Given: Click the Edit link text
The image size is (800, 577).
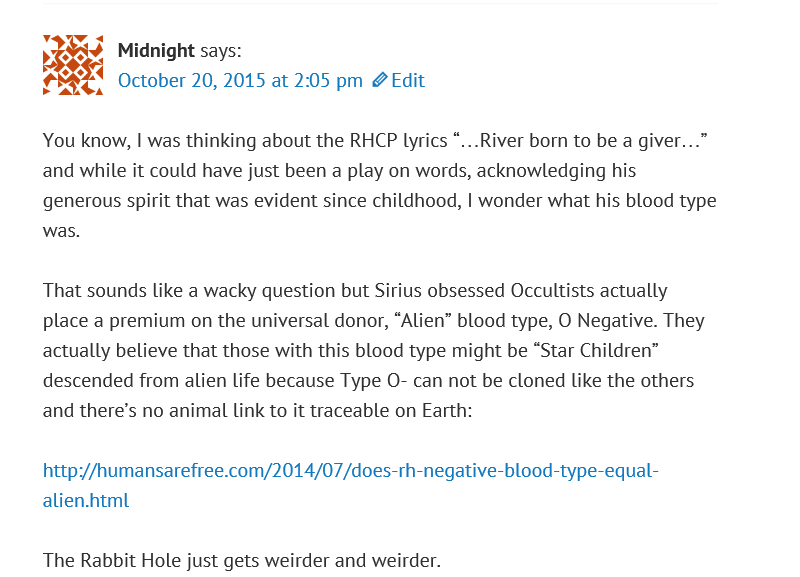Looking at the screenshot, I should [x=408, y=81].
